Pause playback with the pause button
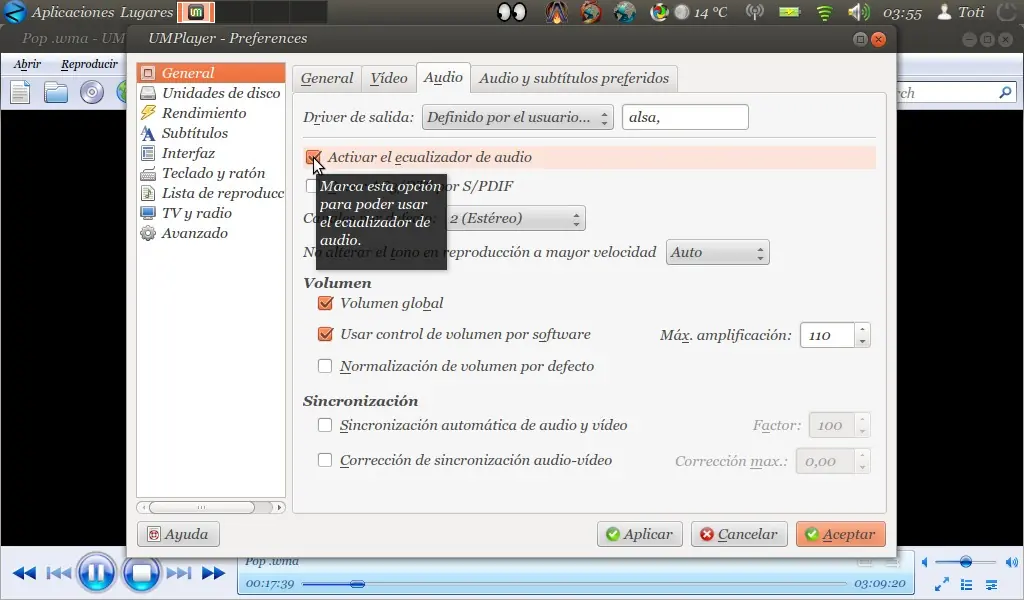 pos(96,573)
